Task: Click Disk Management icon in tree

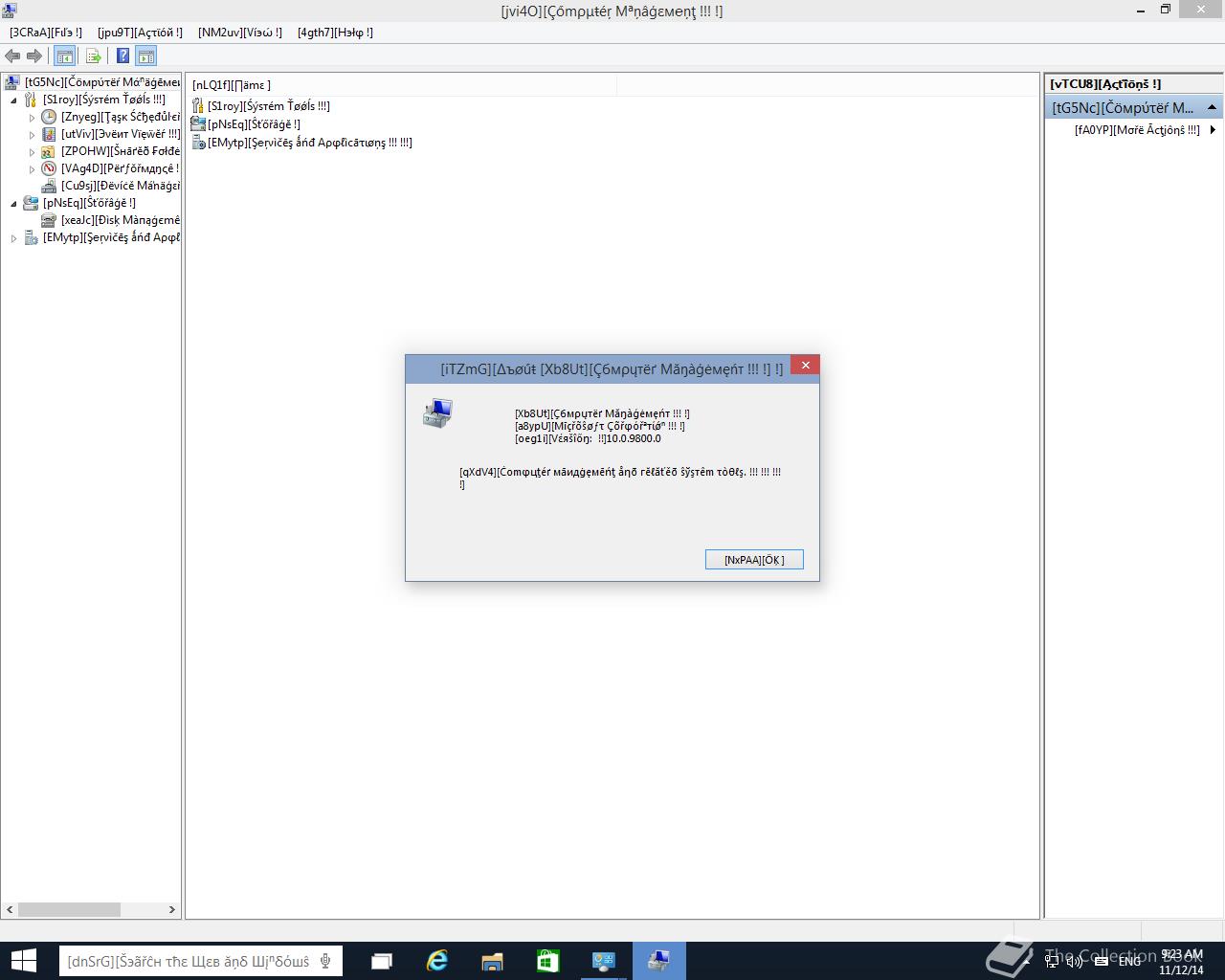Action: pos(49,220)
